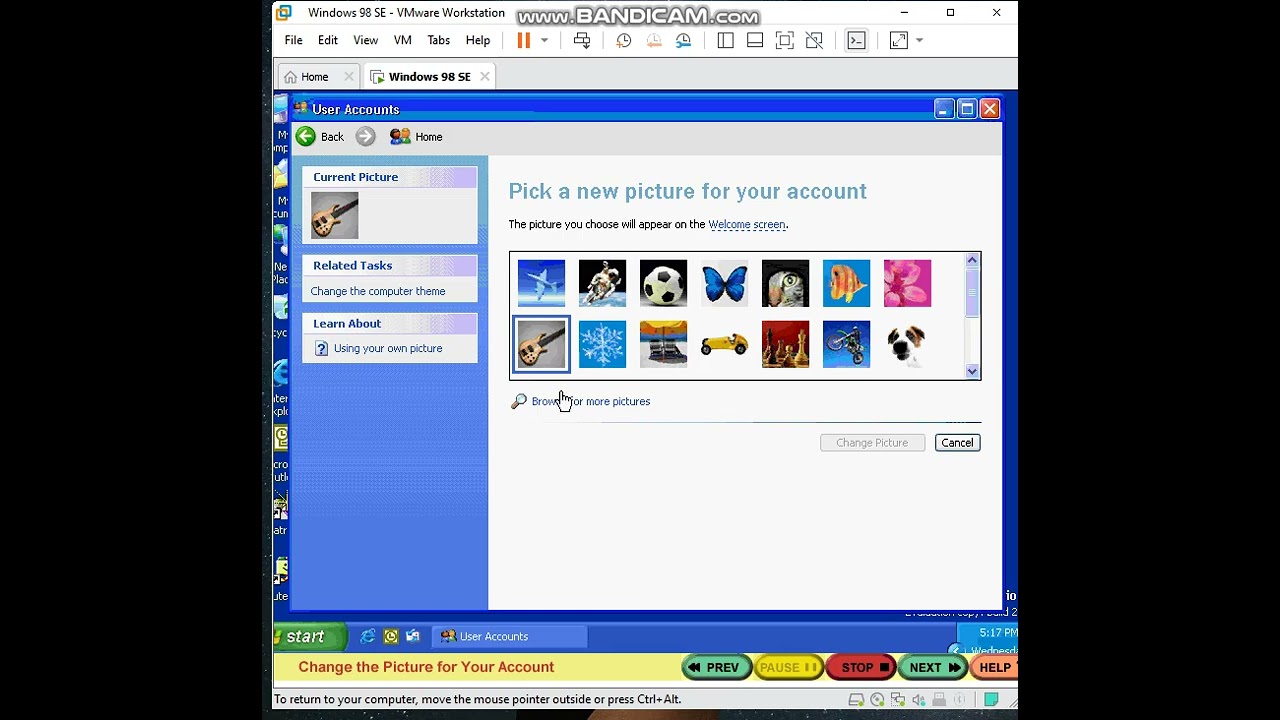
Task: Open Using your own picture help
Action: [x=388, y=348]
